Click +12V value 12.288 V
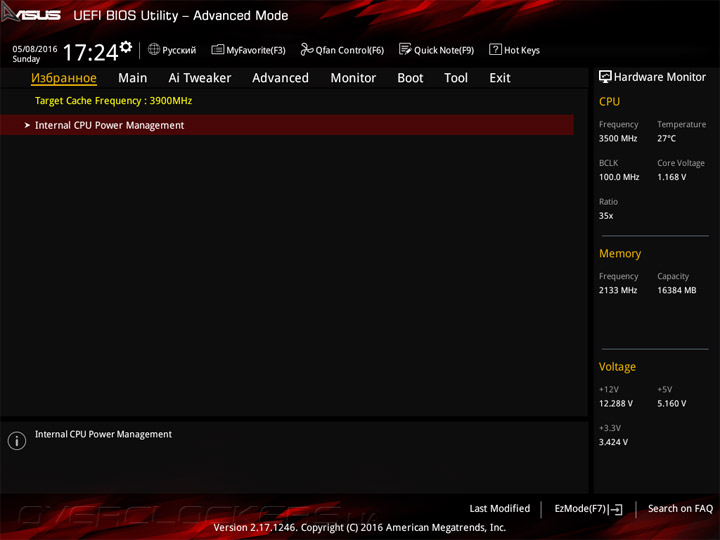Image resolution: width=720 pixels, height=540 pixels. pyautogui.click(x=615, y=403)
